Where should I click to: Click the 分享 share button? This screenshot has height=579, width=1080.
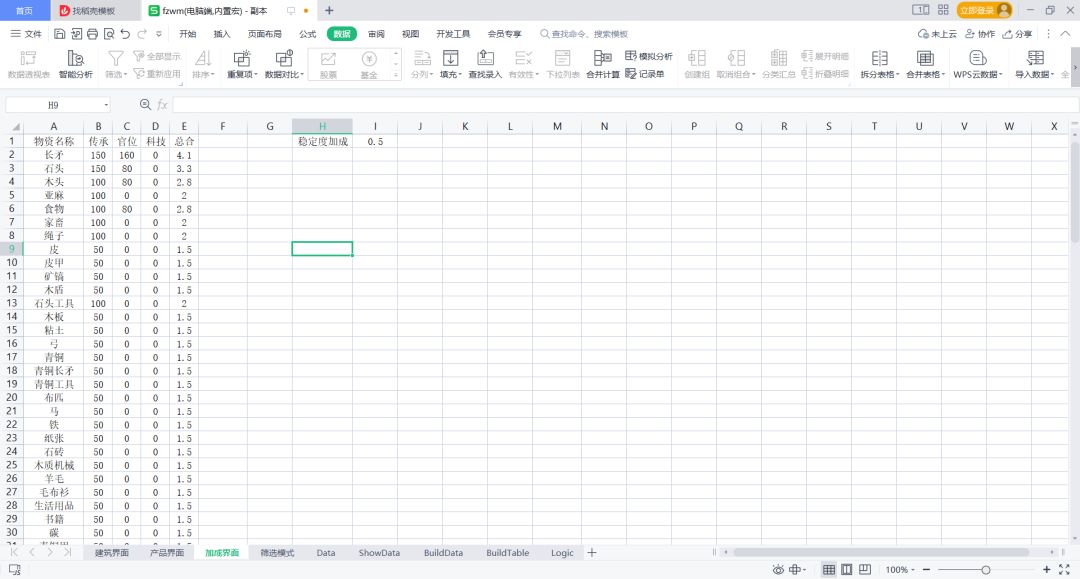pyautogui.click(x=1017, y=34)
